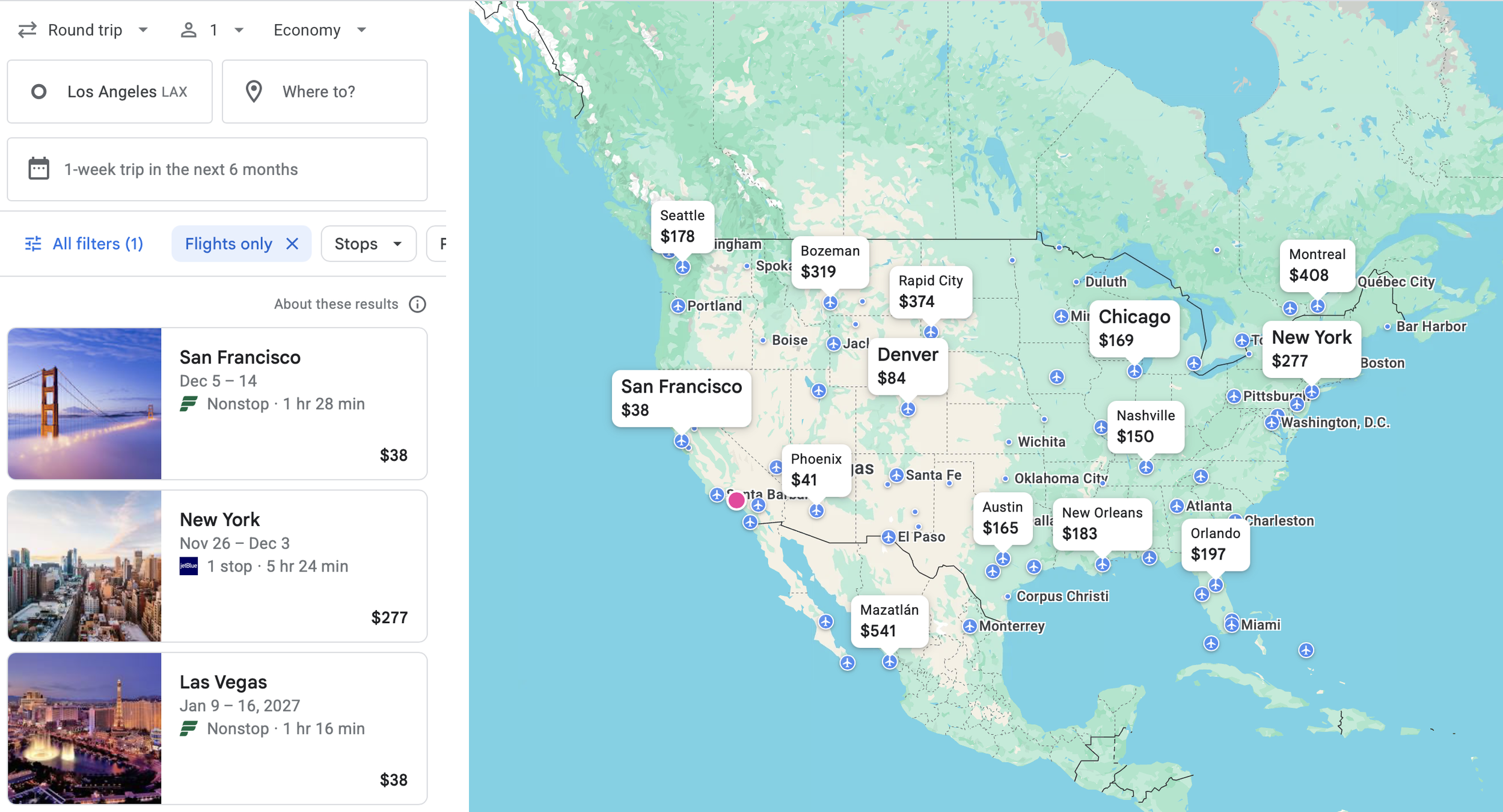Select the San Francisco flight card

[x=217, y=403]
